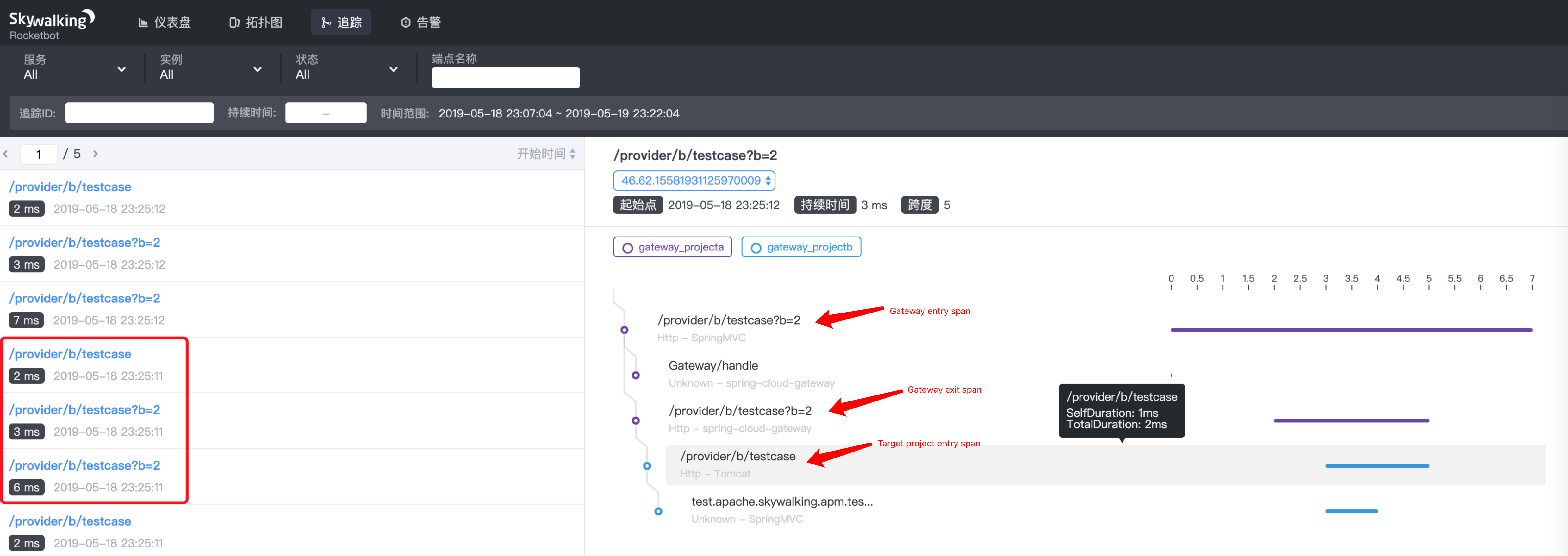Screen dimensions: 1568x556
Task: Click the spring-cloud-gateway exit span node circle
Action: coord(636,421)
